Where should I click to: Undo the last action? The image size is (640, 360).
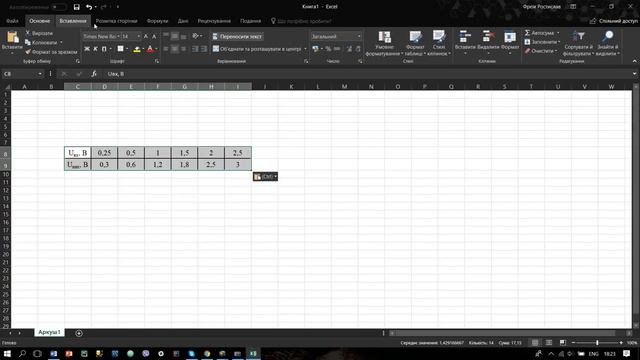click(x=89, y=7)
